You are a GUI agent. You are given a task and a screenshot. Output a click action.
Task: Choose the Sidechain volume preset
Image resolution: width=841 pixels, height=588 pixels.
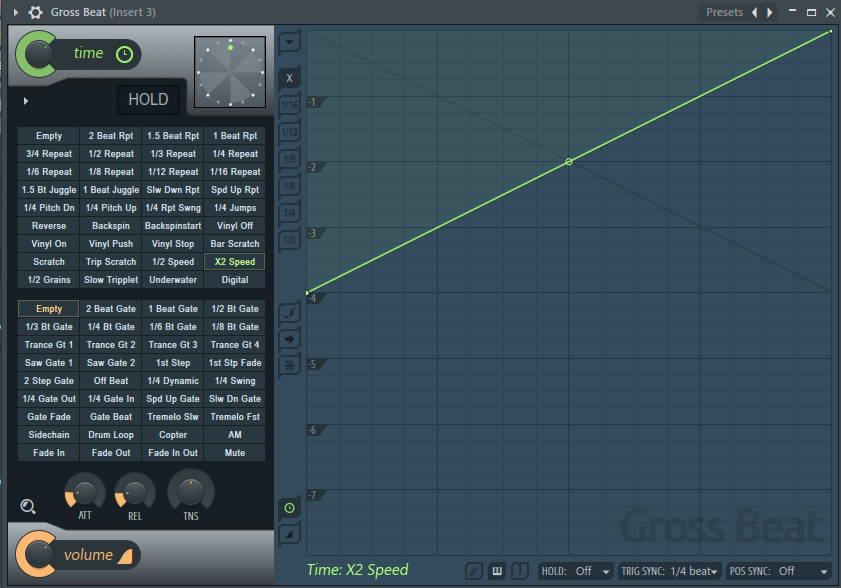(49, 435)
